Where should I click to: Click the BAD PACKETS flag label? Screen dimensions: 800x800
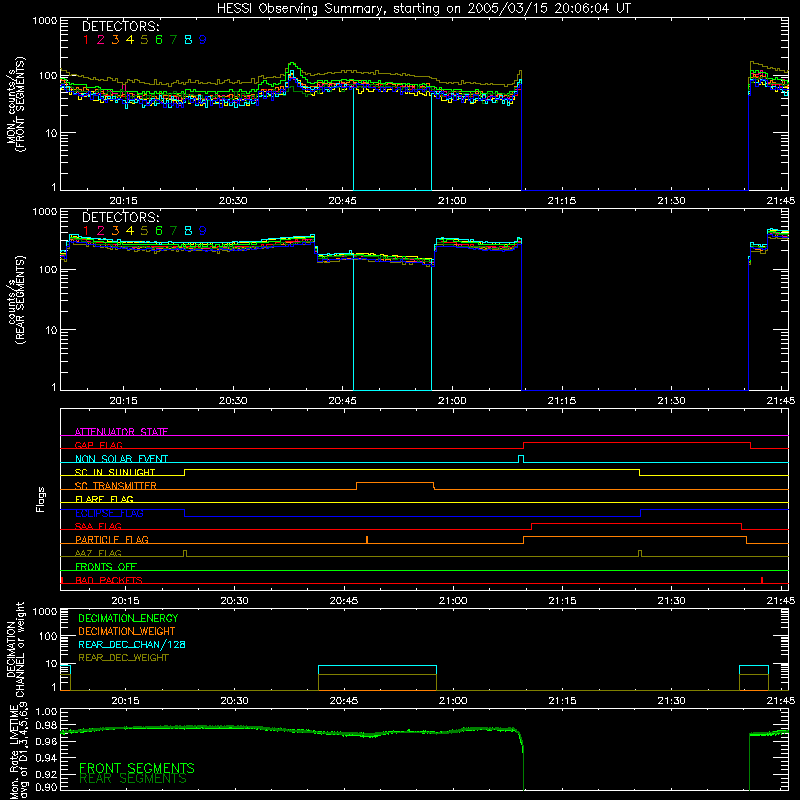tap(109, 580)
